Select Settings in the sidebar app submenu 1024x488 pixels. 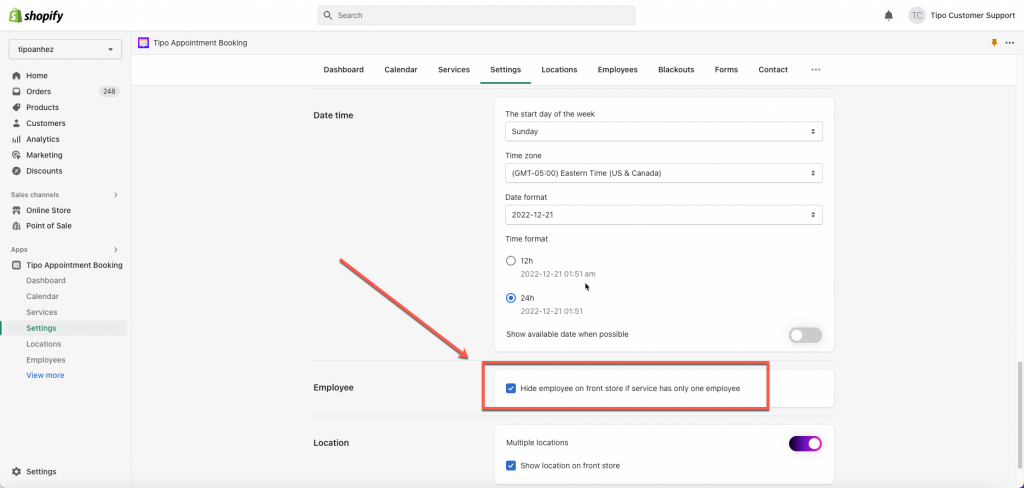click(41, 328)
